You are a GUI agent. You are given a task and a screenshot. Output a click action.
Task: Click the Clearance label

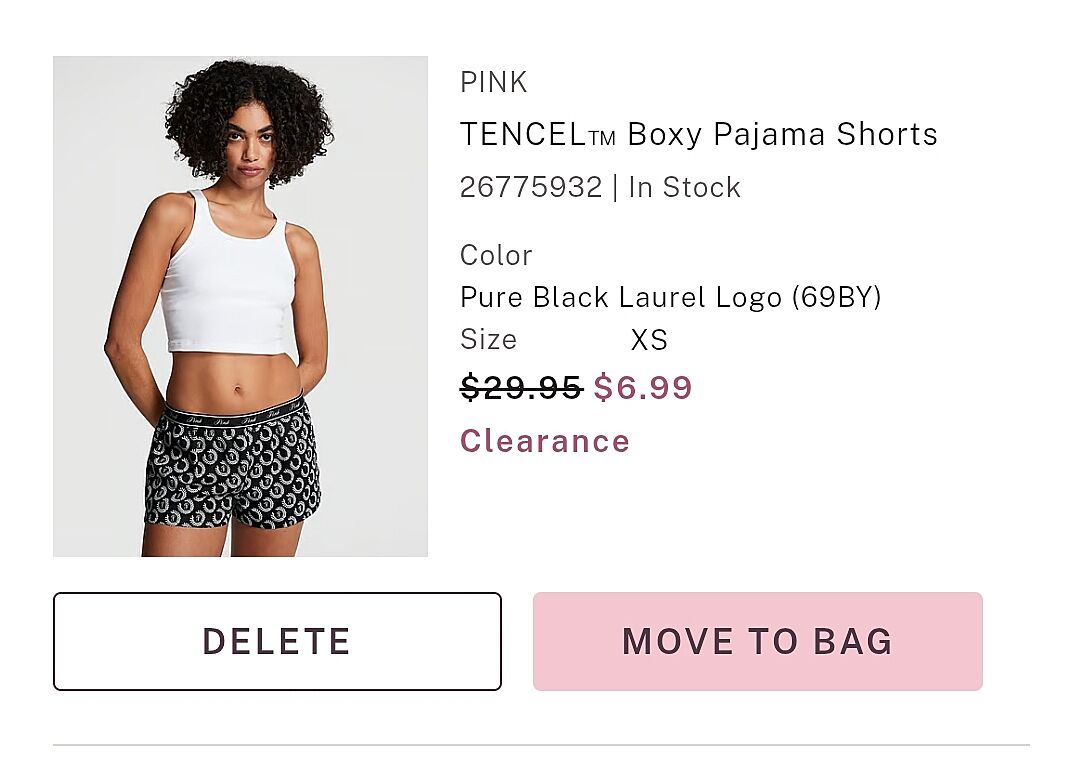(x=545, y=441)
